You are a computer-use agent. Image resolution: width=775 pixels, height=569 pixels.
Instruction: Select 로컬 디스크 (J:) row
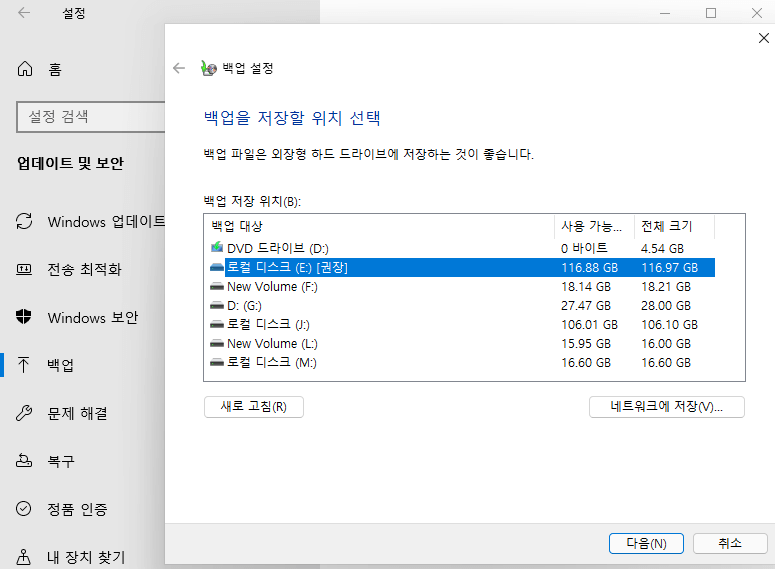(462, 324)
